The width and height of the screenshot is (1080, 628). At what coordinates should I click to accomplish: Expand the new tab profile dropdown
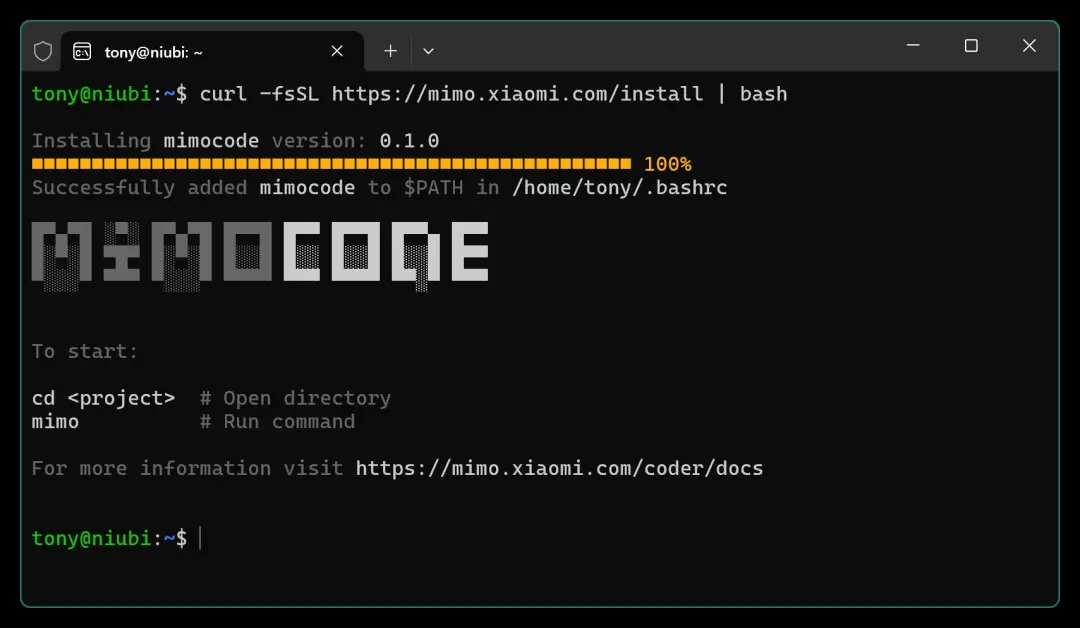point(428,51)
